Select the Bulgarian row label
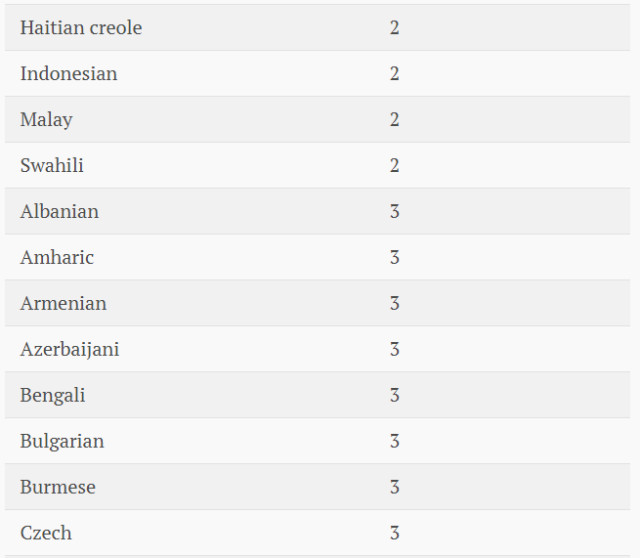 (62, 442)
